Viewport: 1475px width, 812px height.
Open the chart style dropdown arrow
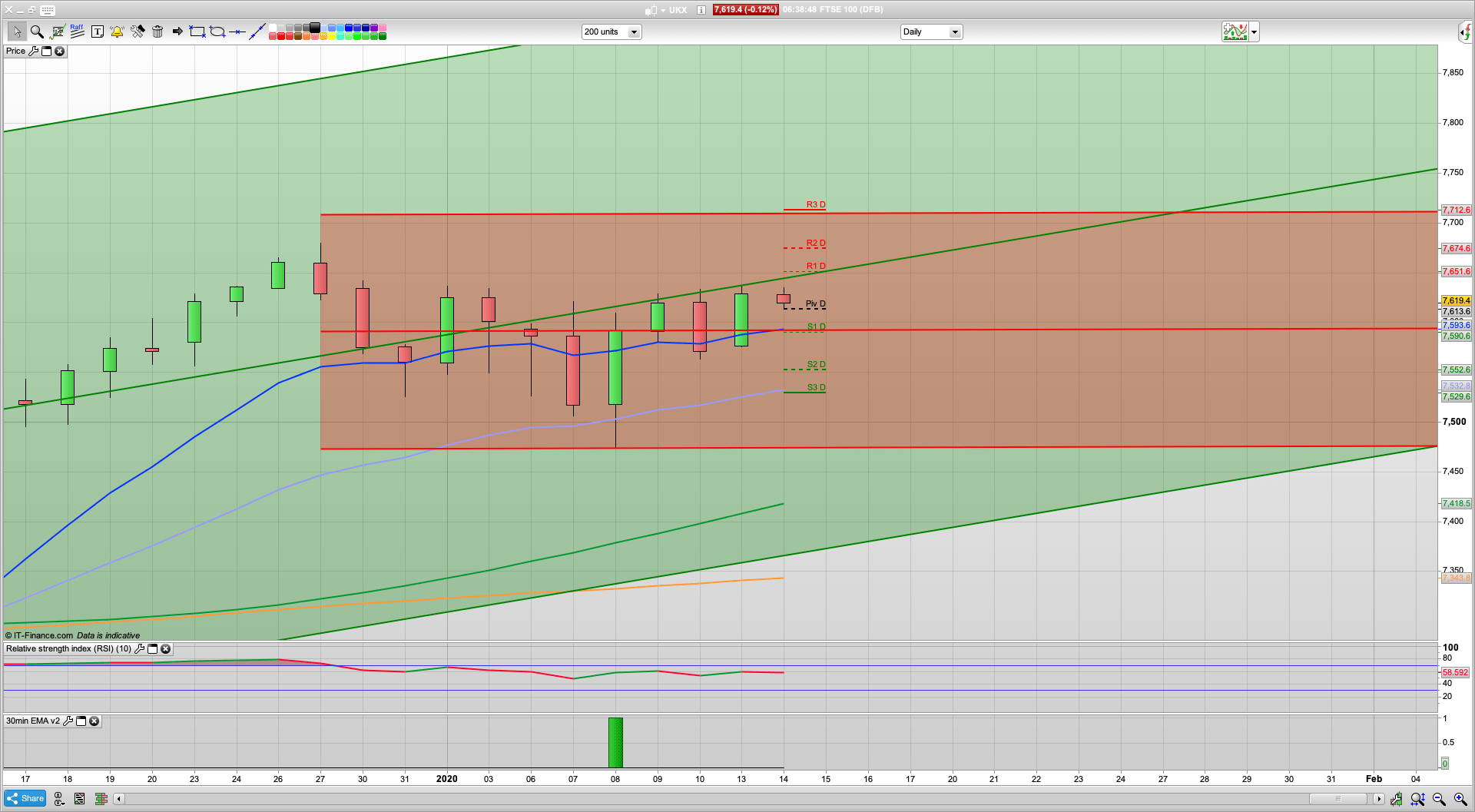pos(1254,32)
